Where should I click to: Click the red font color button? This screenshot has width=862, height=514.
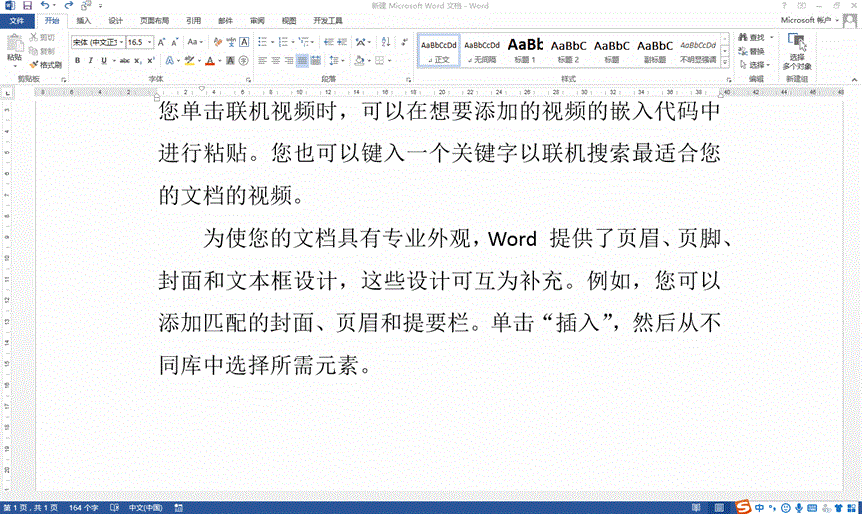click(209, 61)
